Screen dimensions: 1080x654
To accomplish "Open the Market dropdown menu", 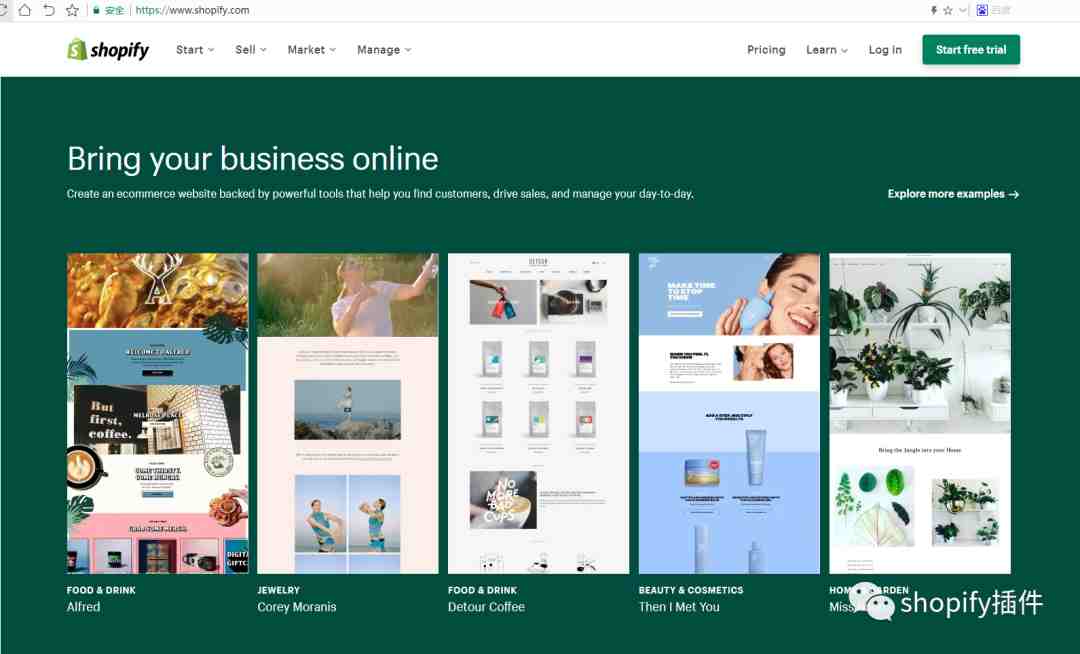I will pyautogui.click(x=312, y=50).
